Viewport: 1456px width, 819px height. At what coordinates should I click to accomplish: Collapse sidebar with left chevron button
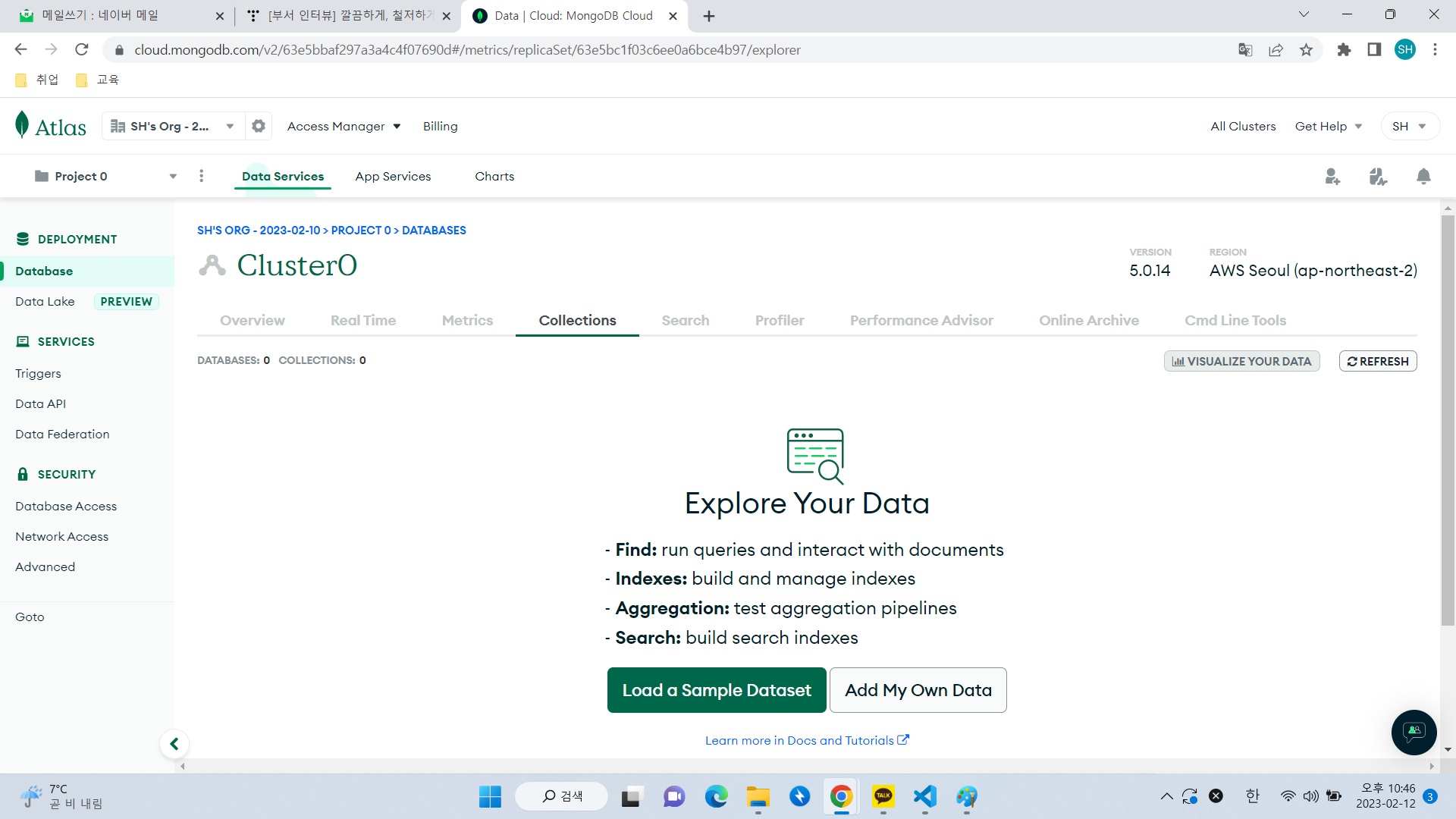[x=174, y=744]
